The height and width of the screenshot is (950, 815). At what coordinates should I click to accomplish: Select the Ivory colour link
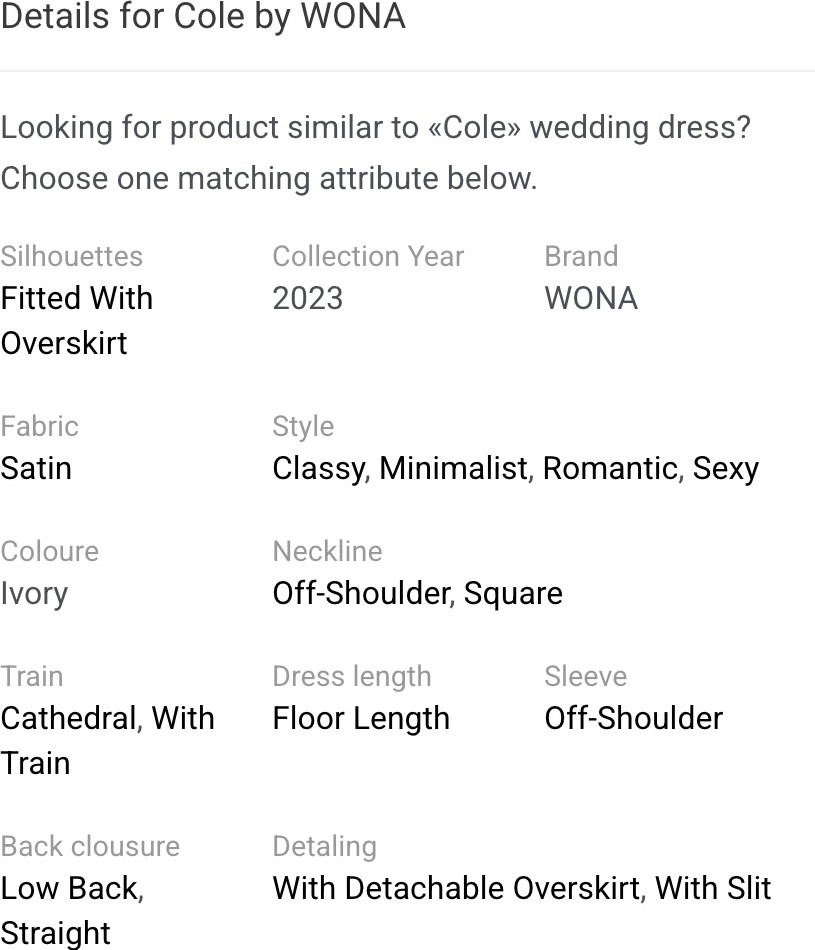(34, 594)
